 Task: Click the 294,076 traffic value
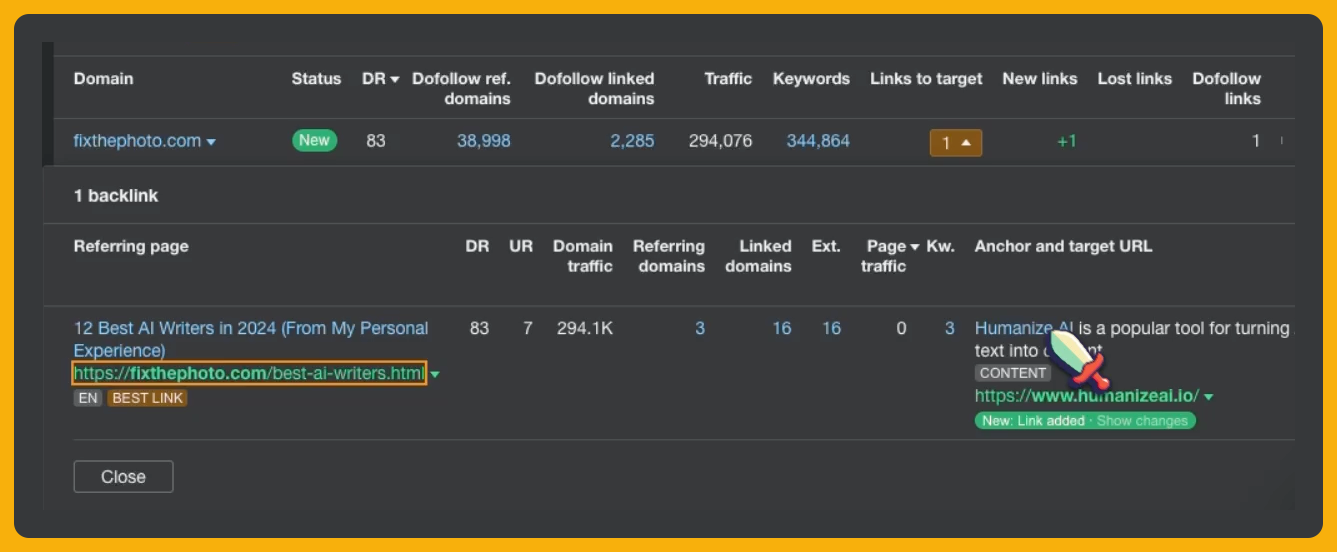(720, 141)
